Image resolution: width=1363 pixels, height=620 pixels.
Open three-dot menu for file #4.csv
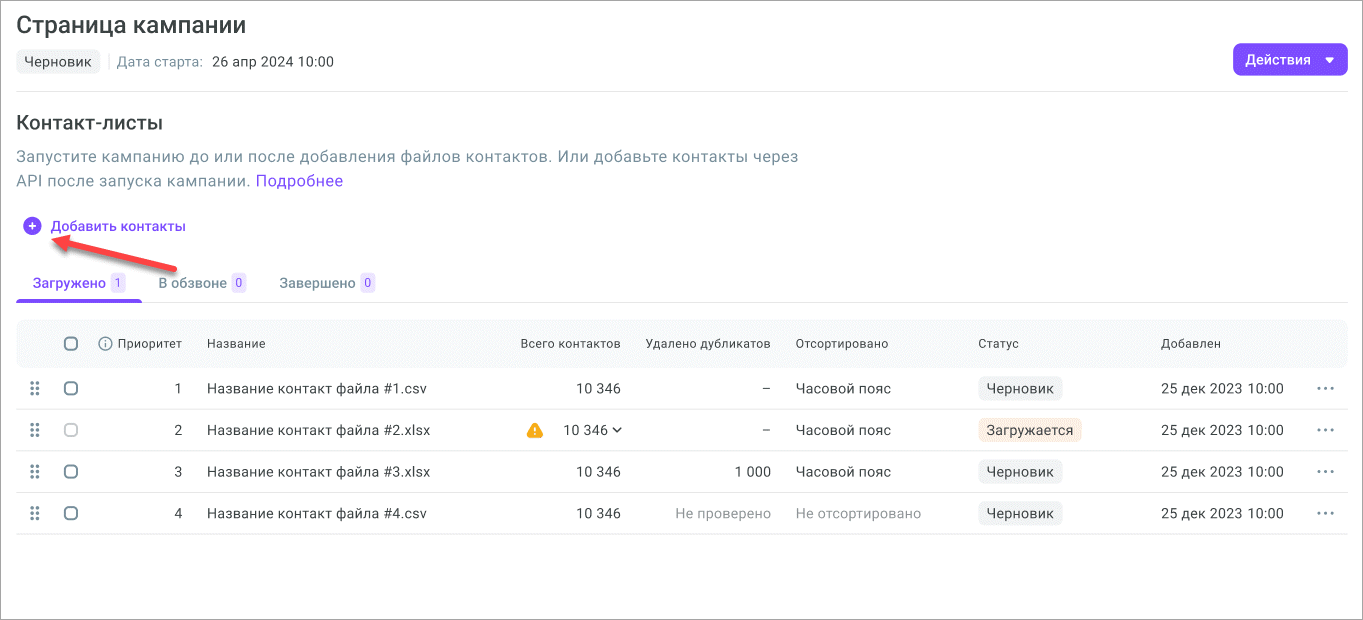[1326, 514]
